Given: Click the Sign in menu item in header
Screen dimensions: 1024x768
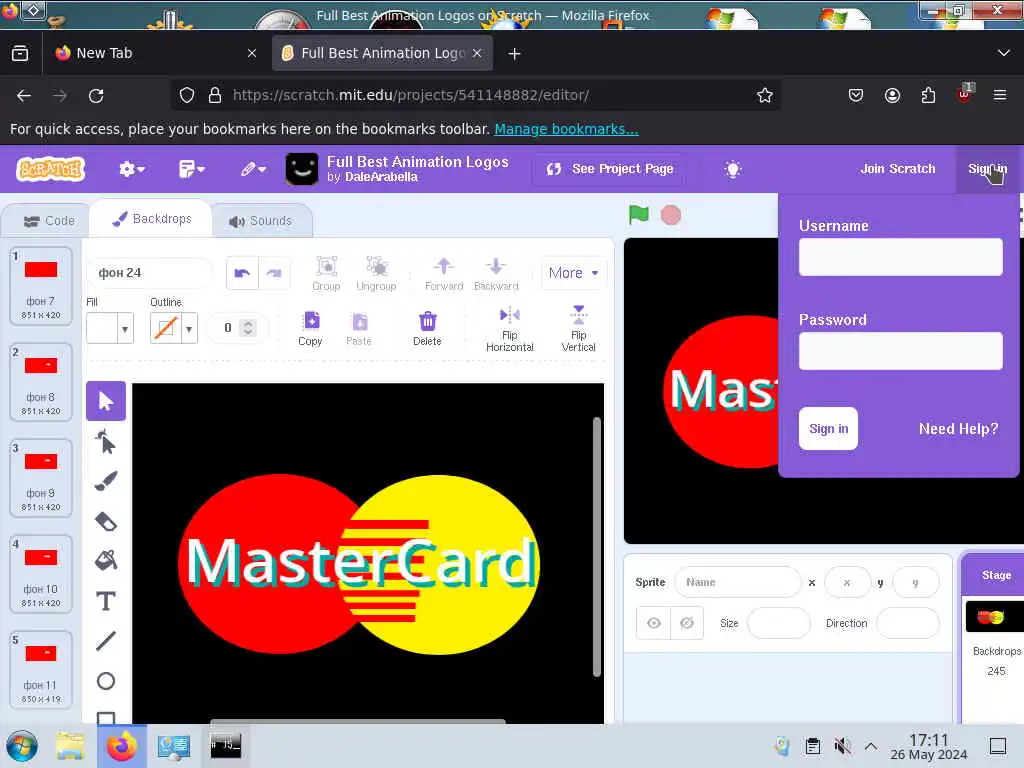Looking at the screenshot, I should pyautogui.click(x=987, y=169).
